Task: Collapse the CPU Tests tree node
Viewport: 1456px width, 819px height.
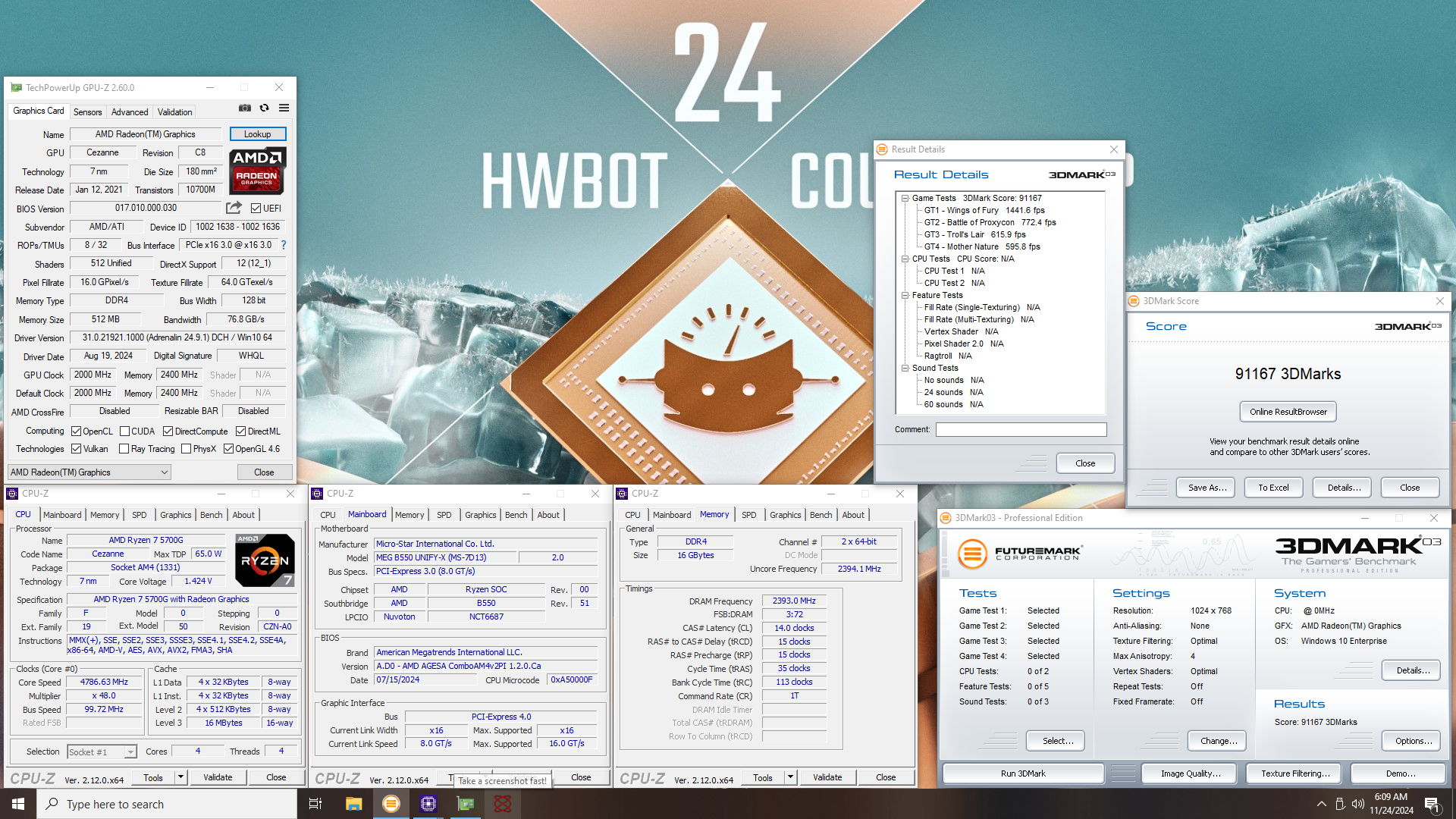Action: pyautogui.click(x=905, y=259)
